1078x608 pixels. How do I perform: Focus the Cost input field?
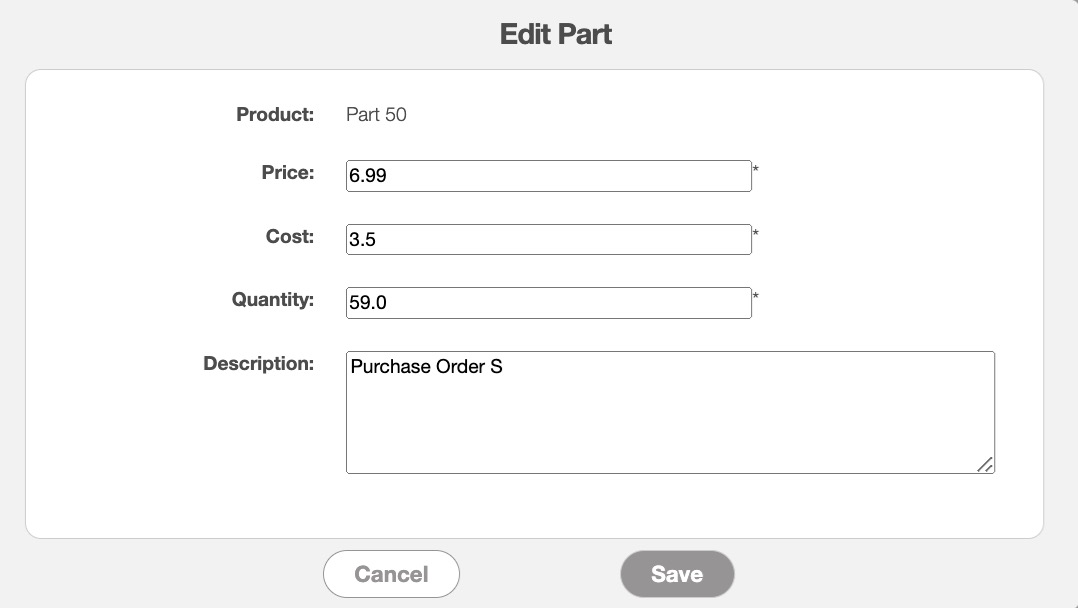pyautogui.click(x=548, y=240)
